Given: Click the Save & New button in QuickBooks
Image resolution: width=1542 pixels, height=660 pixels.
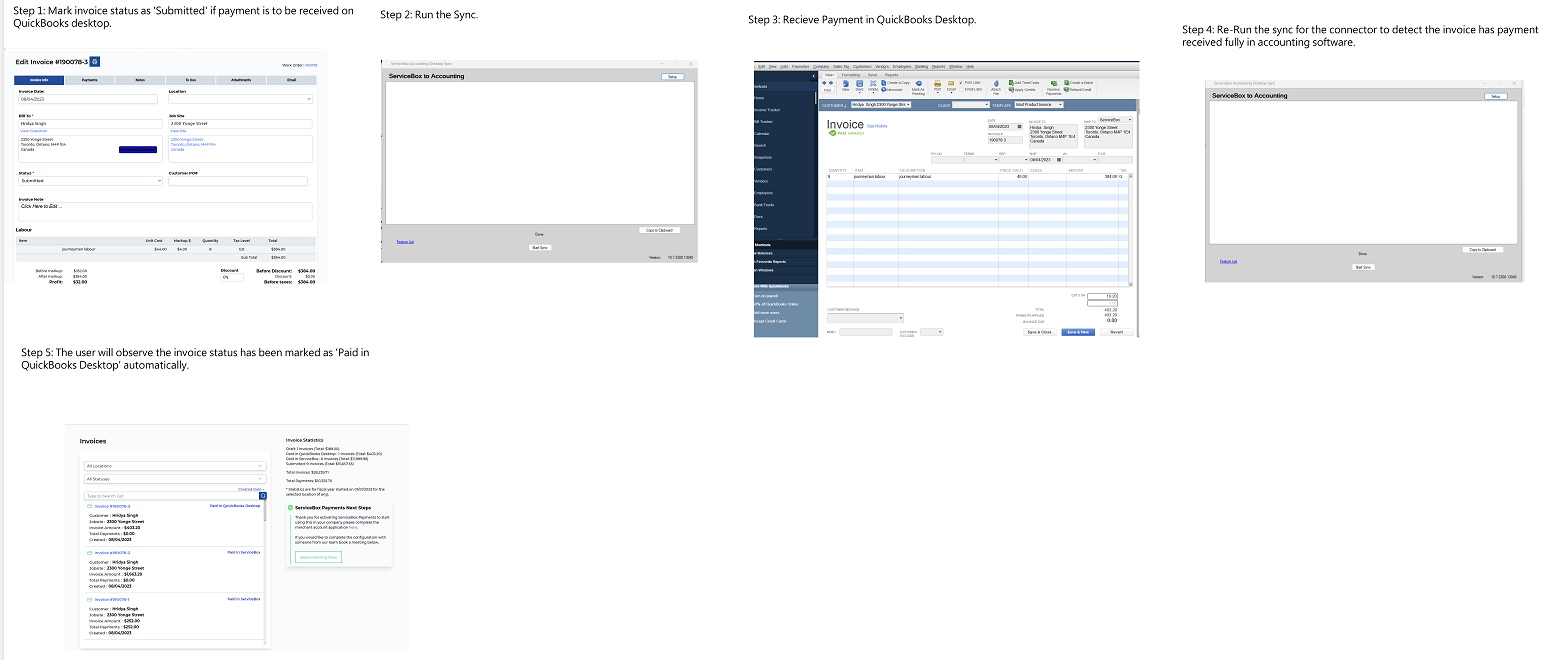Looking at the screenshot, I should 1077,332.
